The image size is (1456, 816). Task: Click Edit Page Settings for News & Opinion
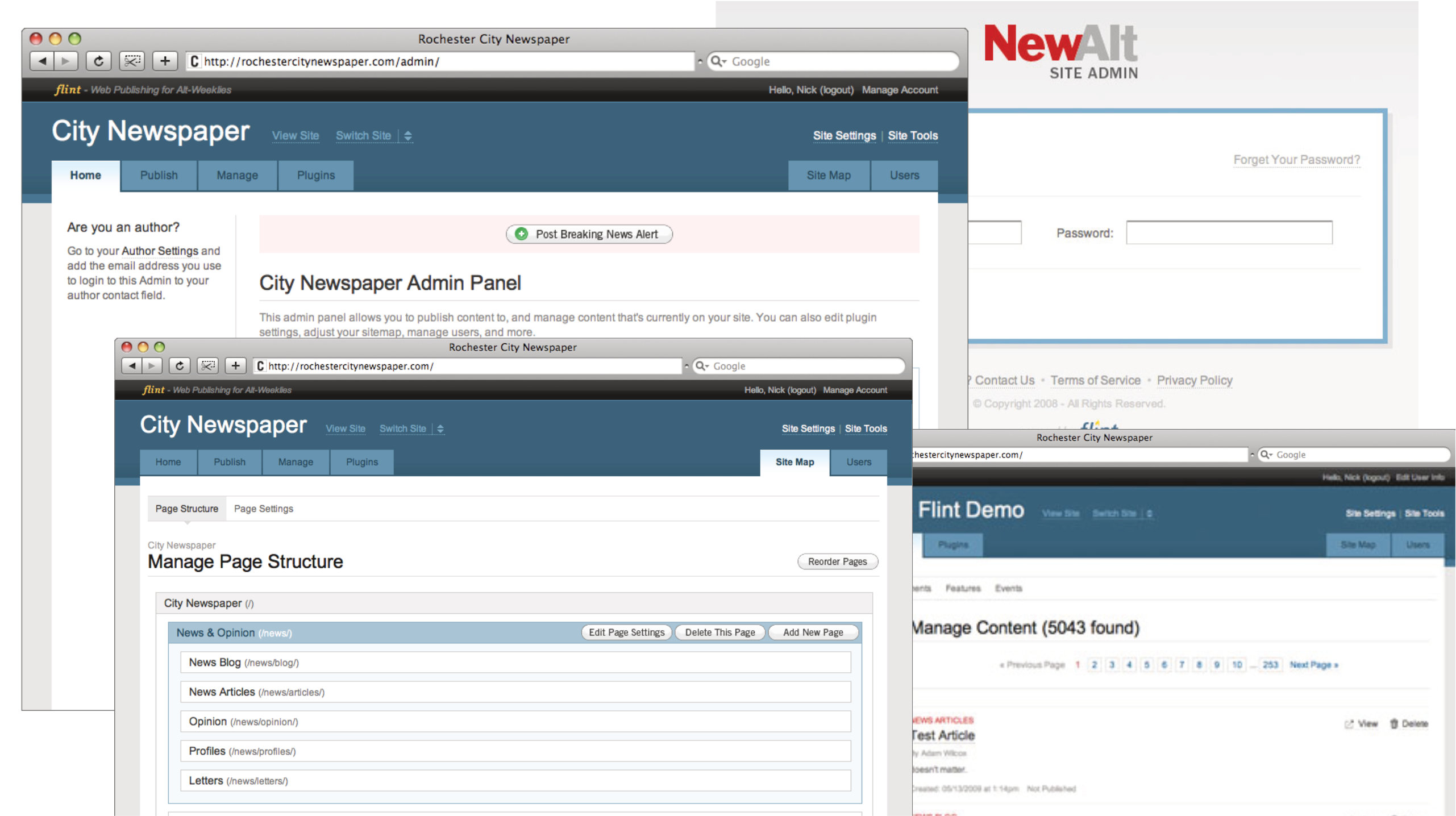click(x=626, y=632)
